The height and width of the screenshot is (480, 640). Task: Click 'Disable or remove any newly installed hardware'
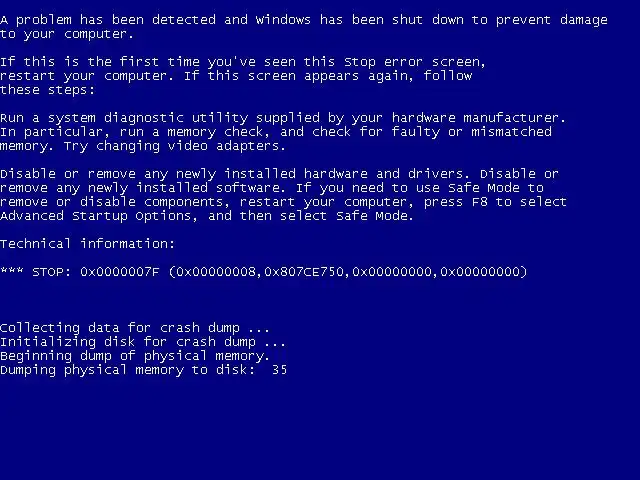[184, 174]
